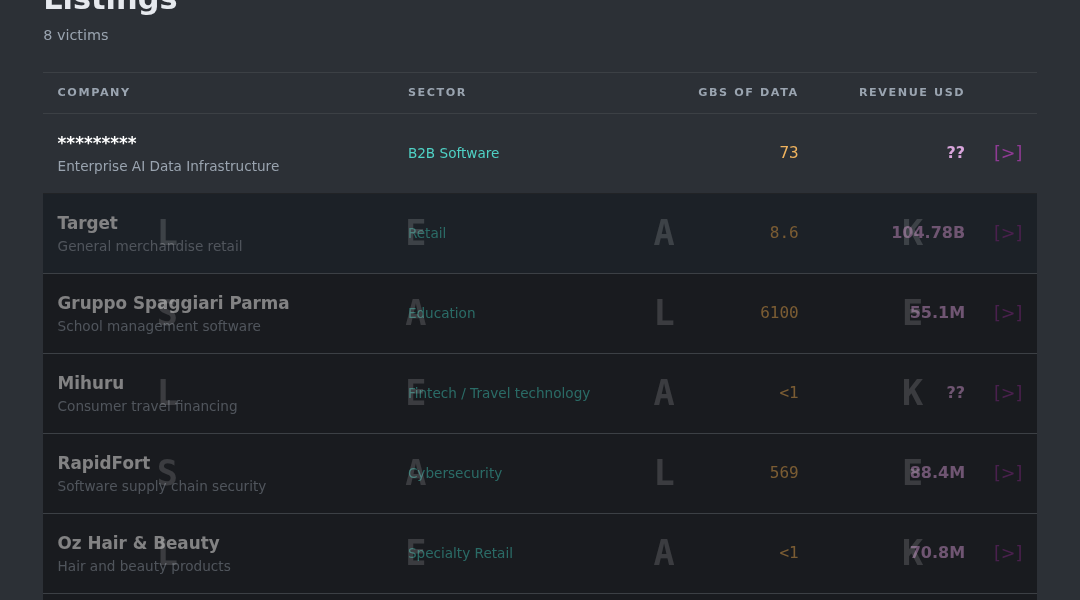
Task: Expand the Oz Hair & Beauty [>] arrow
Action: click(1008, 552)
